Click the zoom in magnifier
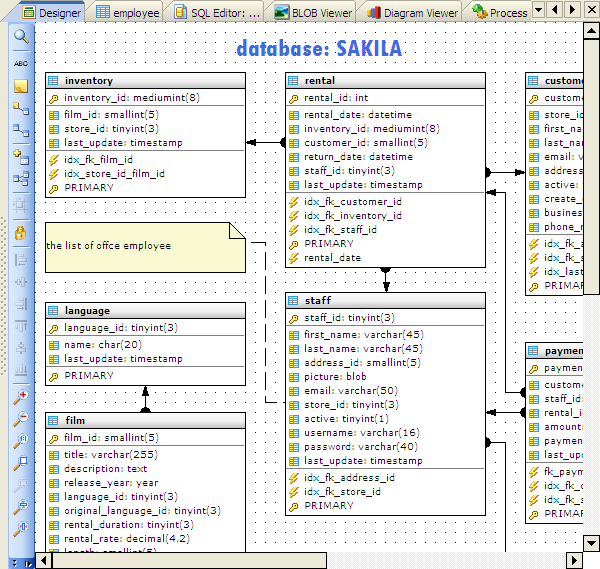Viewport: 600px width, 569px height. pos(21,397)
